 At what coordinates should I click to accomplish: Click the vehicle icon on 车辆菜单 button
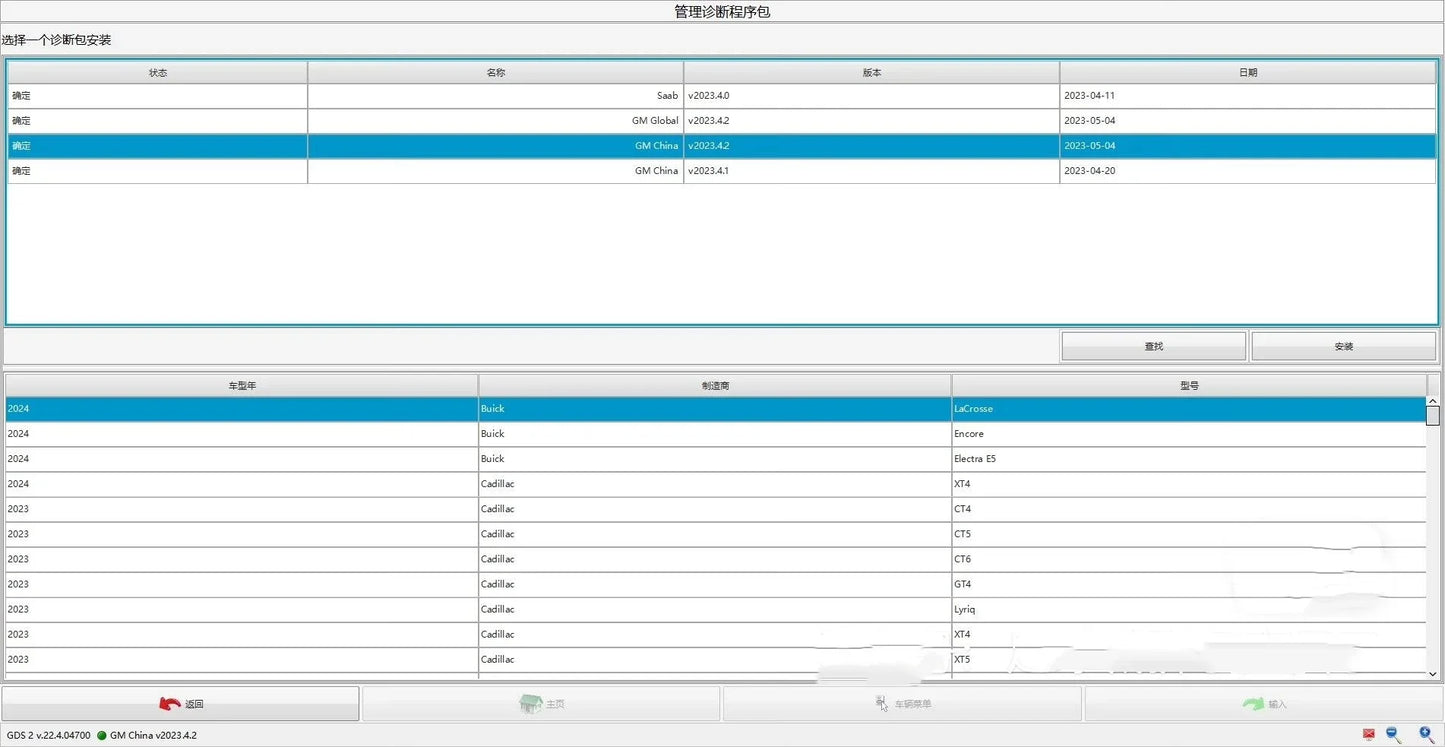[881, 703]
